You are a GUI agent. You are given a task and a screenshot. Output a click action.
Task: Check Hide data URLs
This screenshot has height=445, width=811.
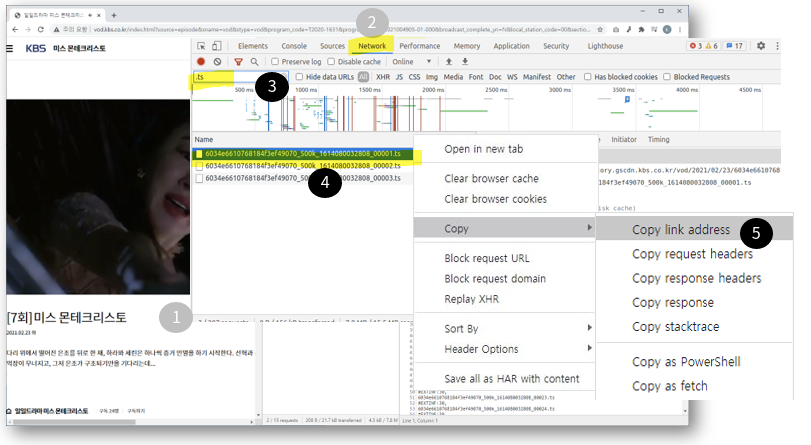(x=299, y=77)
